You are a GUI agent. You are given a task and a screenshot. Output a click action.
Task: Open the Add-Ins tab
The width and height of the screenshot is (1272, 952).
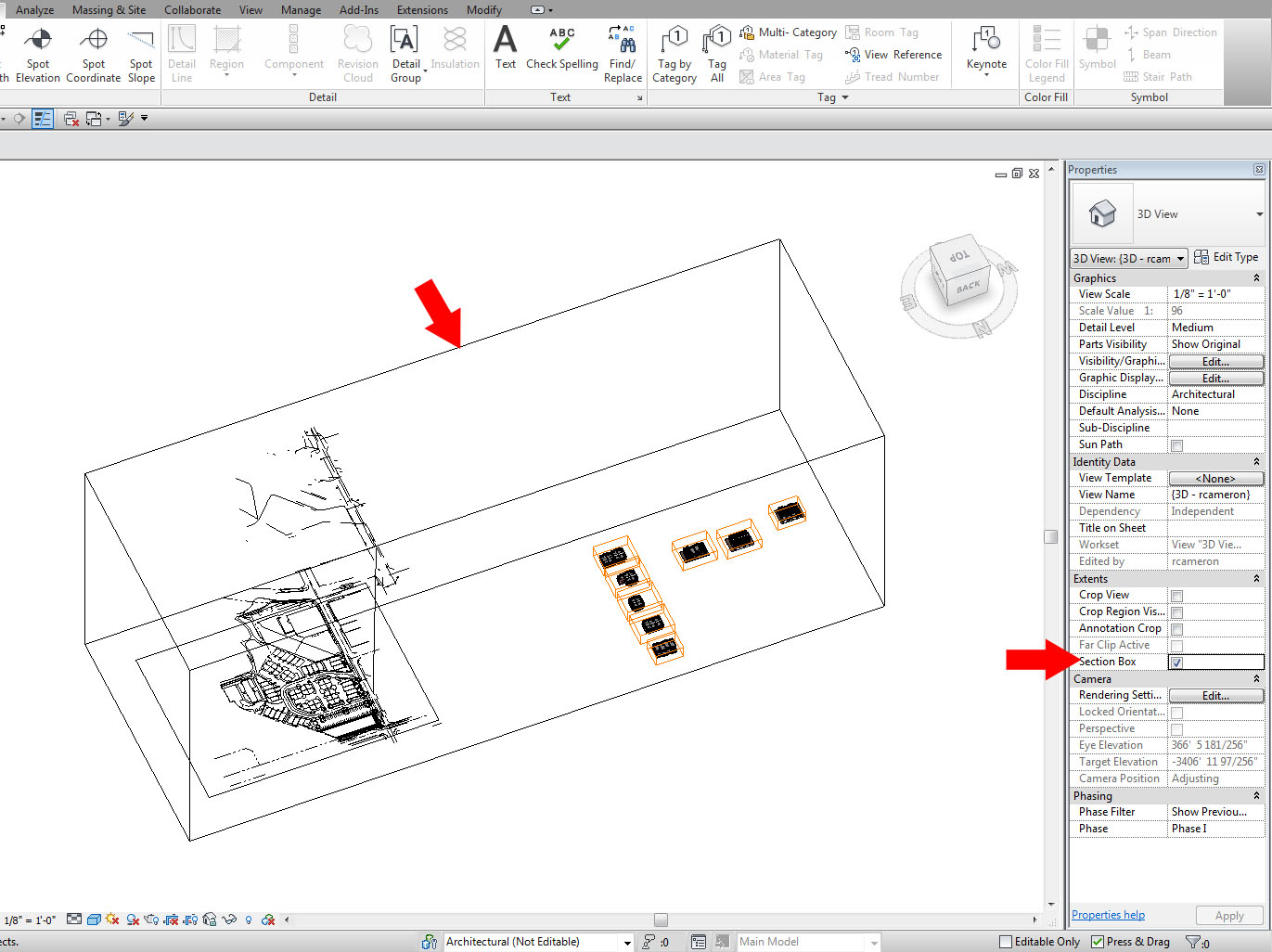359,10
